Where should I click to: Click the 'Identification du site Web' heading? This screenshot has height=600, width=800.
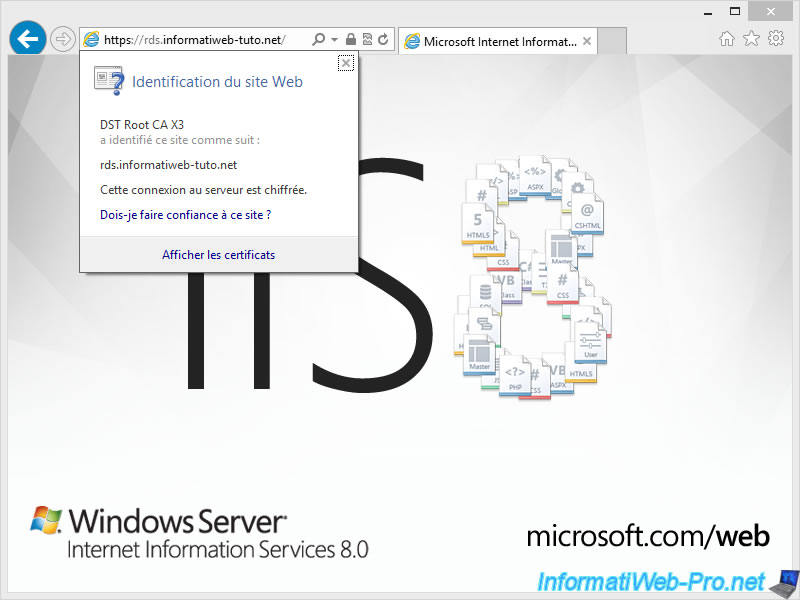pyautogui.click(x=217, y=82)
